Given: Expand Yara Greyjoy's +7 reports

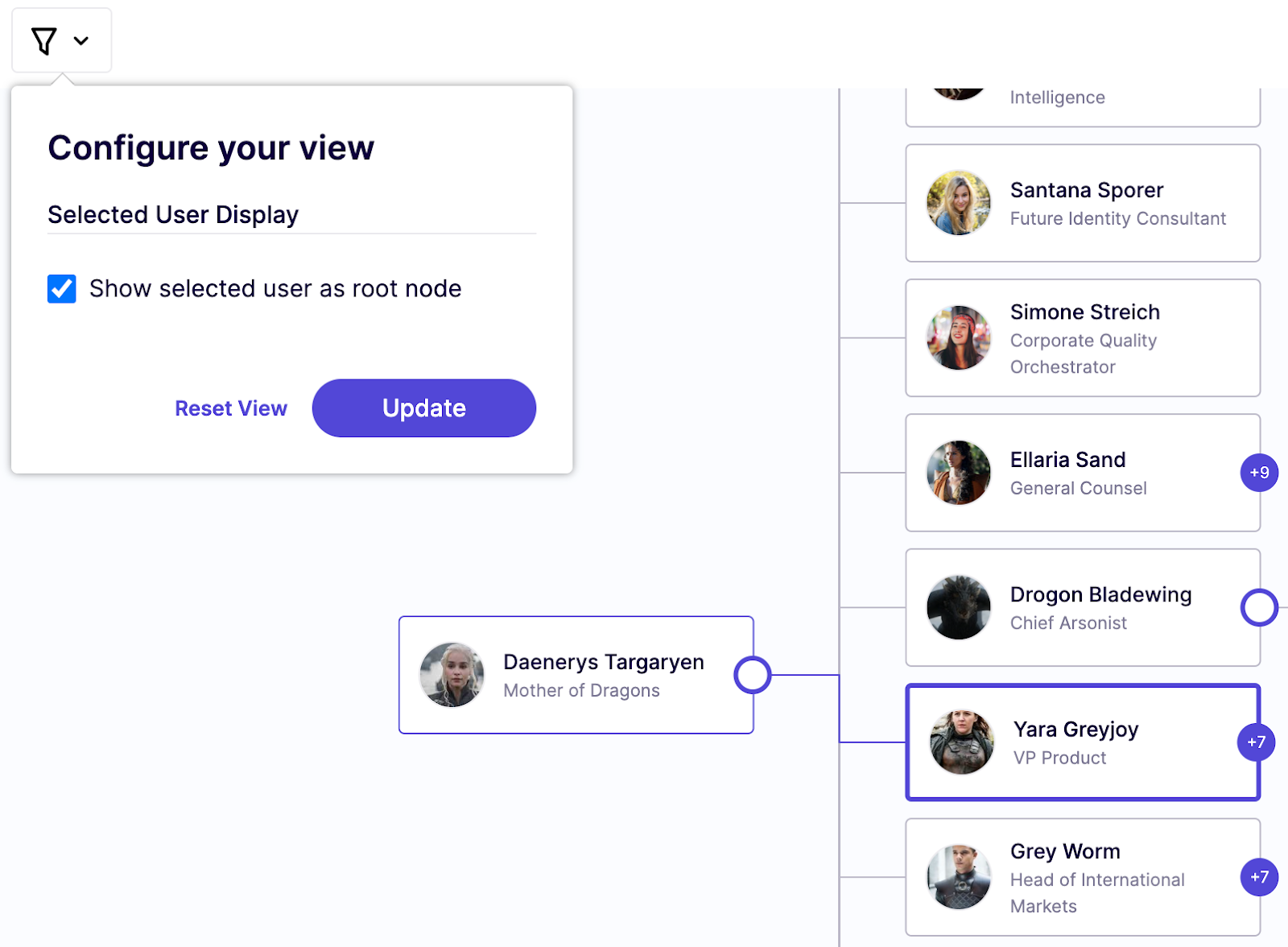Looking at the screenshot, I should (x=1257, y=742).
